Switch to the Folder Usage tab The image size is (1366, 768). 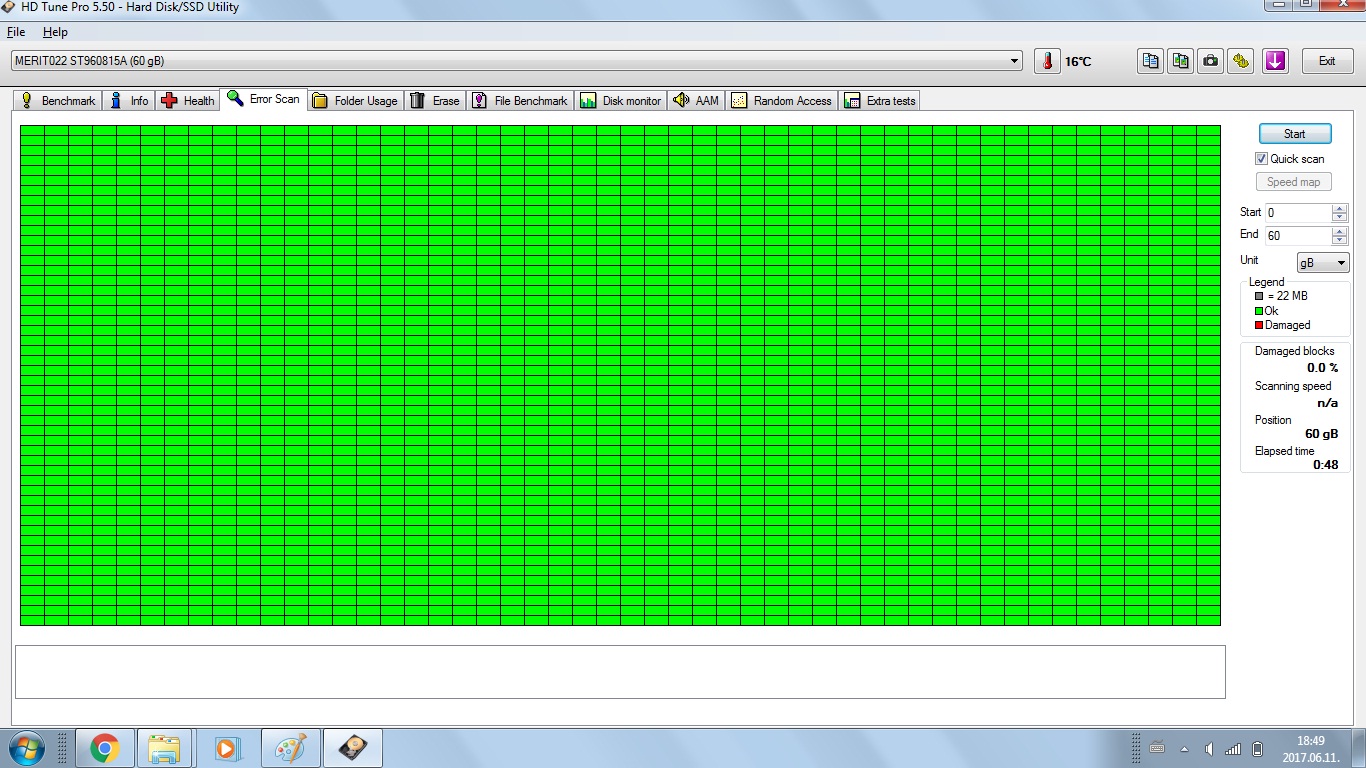(x=355, y=100)
